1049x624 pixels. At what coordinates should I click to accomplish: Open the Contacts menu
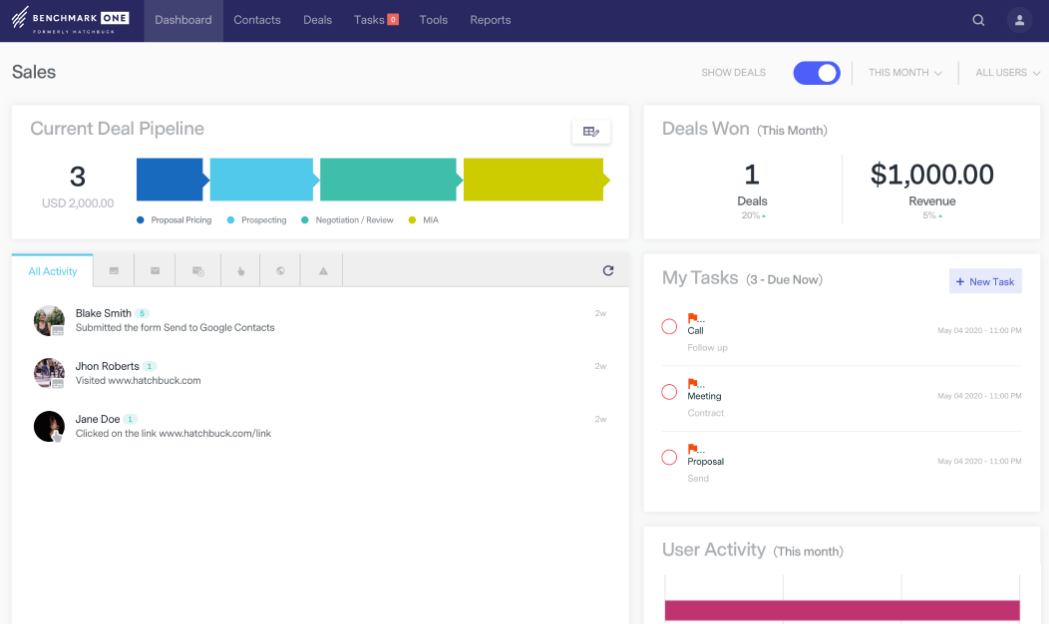[x=257, y=20]
